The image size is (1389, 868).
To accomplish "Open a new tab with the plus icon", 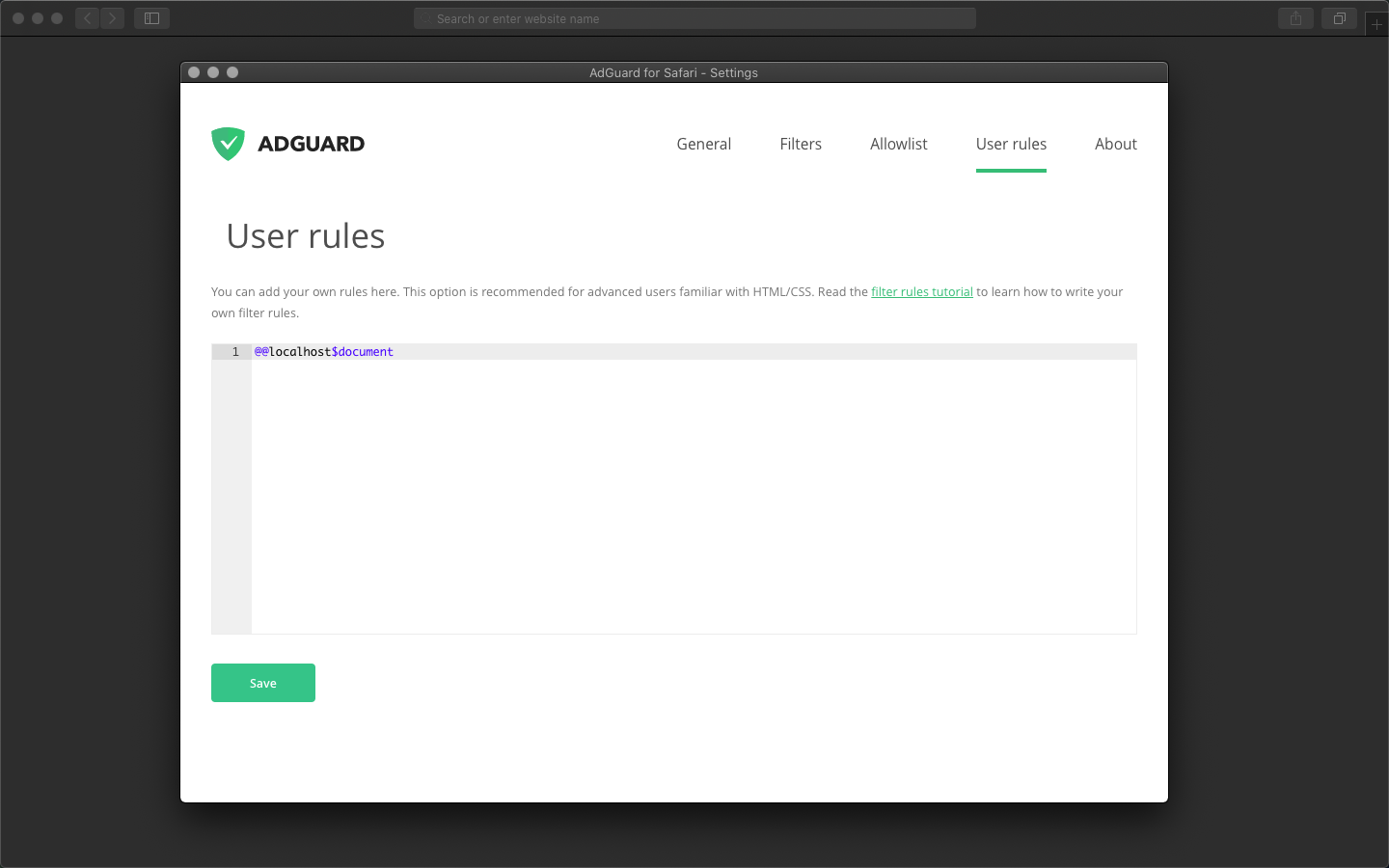I will [1376, 23].
